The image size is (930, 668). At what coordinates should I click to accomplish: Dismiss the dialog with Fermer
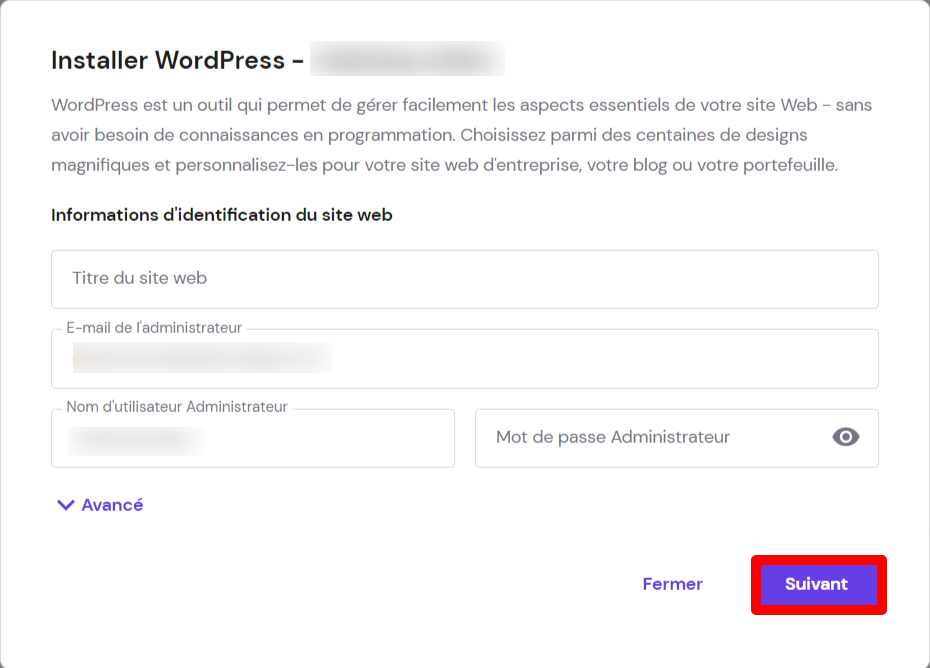pyautogui.click(x=672, y=584)
